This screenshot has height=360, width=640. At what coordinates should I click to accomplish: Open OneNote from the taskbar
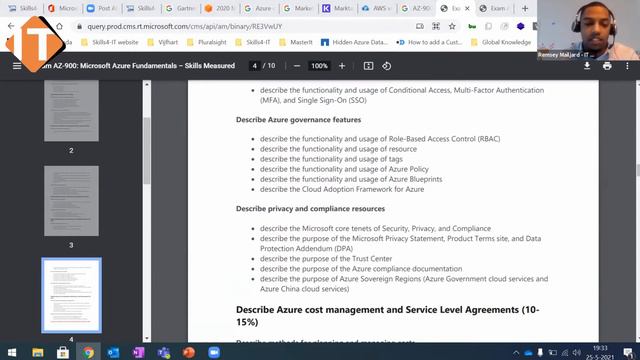pos(139,352)
